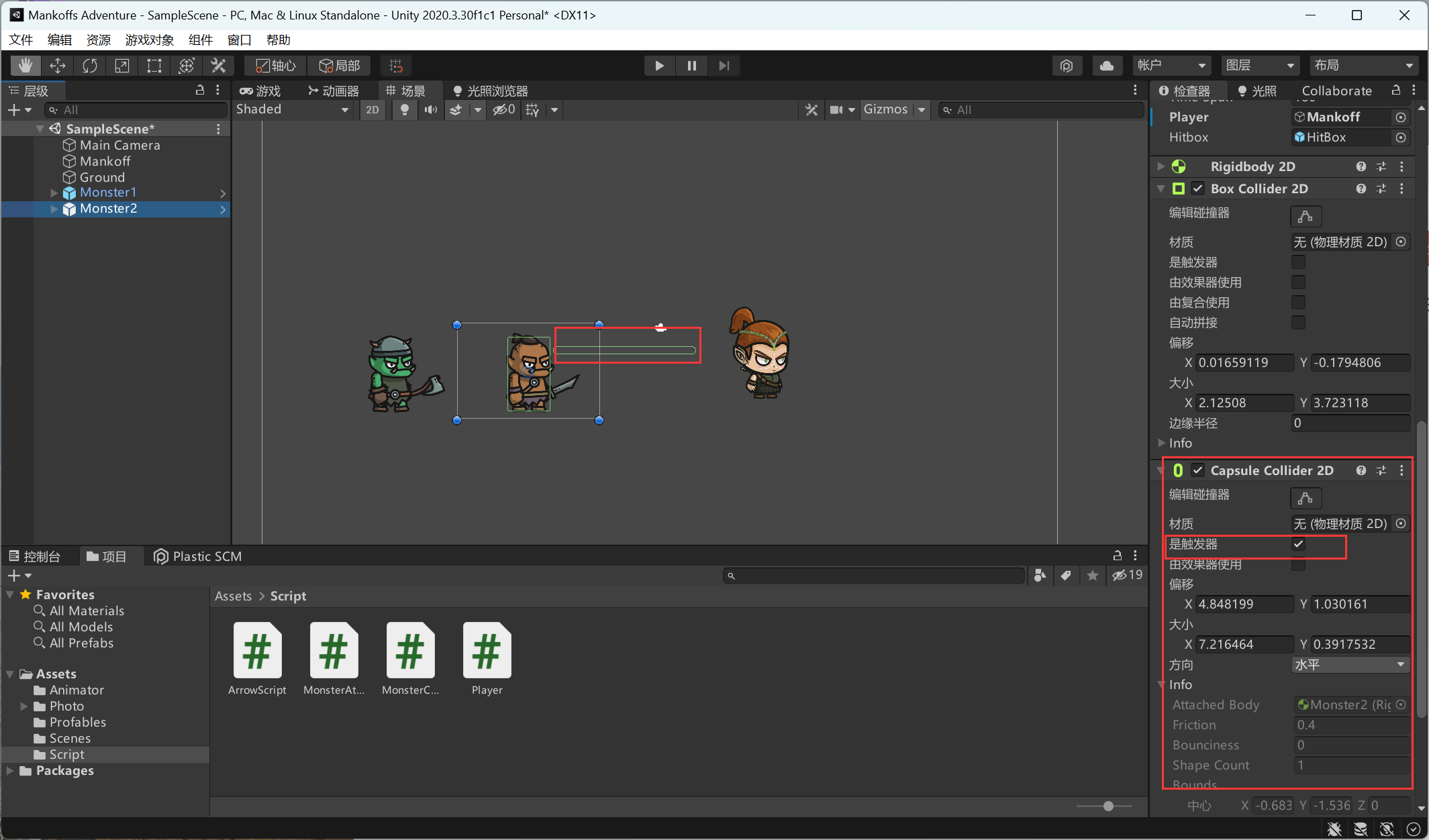1429x840 pixels.
Task: Uncheck Capsule Collider 是触发器 checkbox
Action: point(1299,544)
